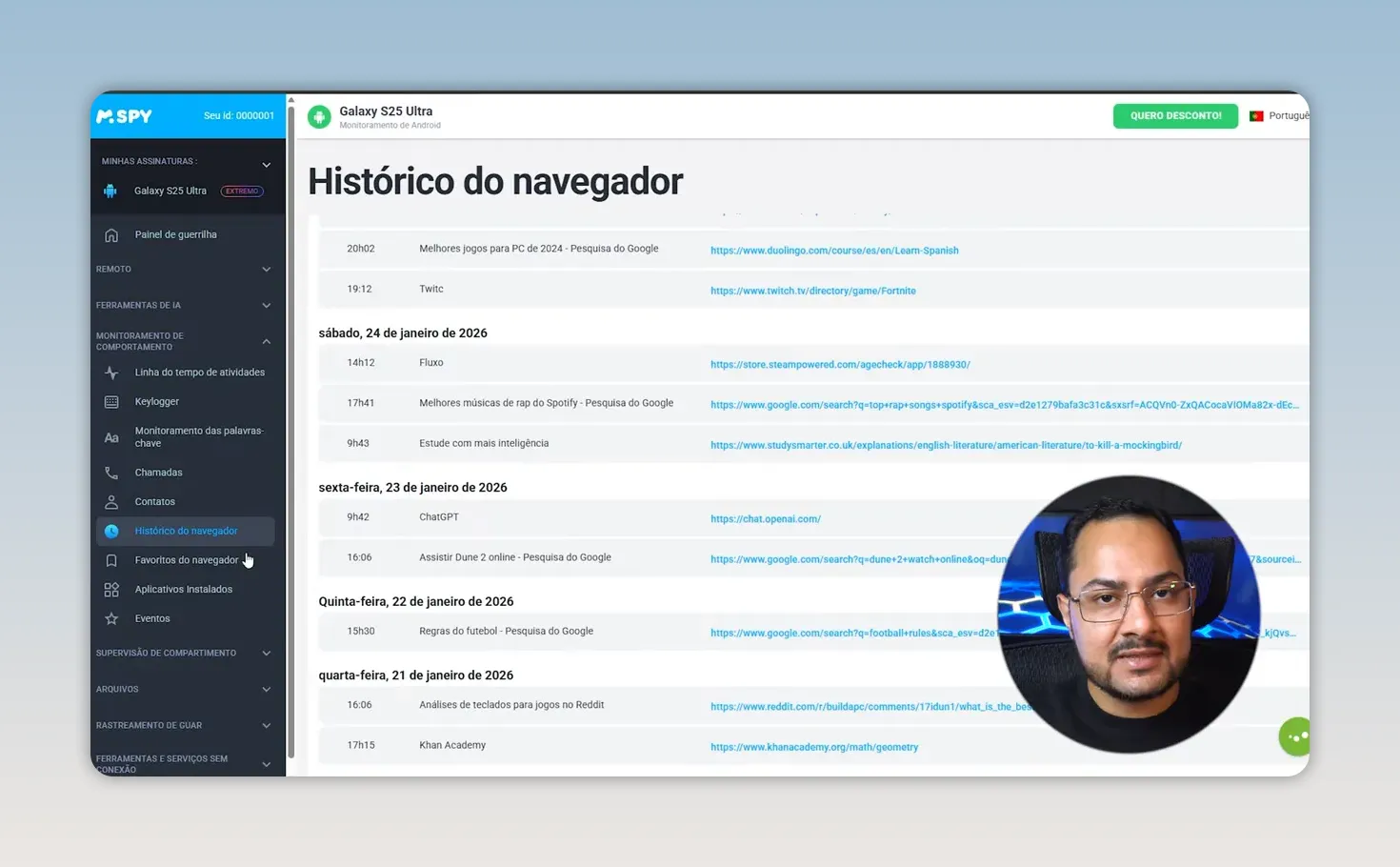This screenshot has height=867, width=1400.
Task: Collapse the Minhas Assinaturas chevron
Action: pyautogui.click(x=267, y=165)
